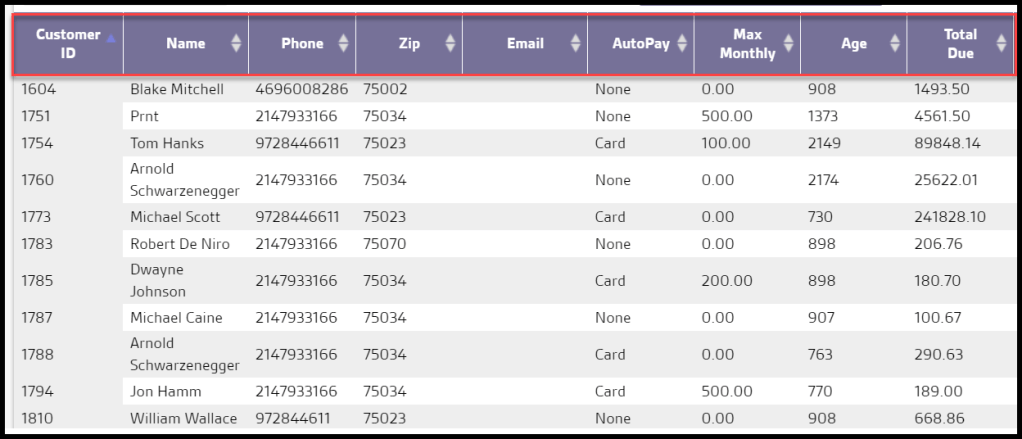
Task: Click the 241828.10 total due value
Action: pyautogui.click(x=949, y=217)
